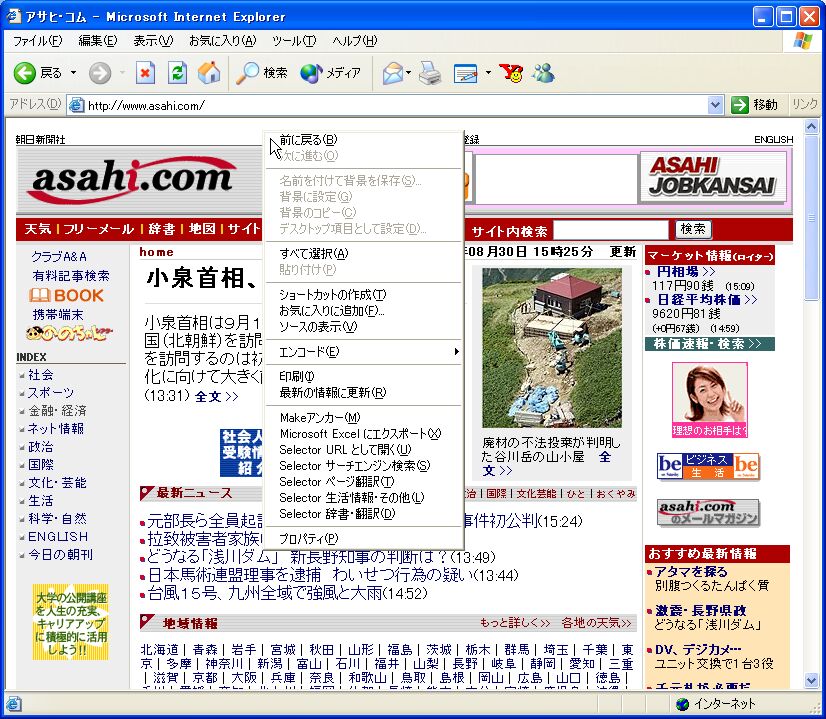Open the スポーツ index link
The height and width of the screenshot is (719, 826).
pos(51,392)
